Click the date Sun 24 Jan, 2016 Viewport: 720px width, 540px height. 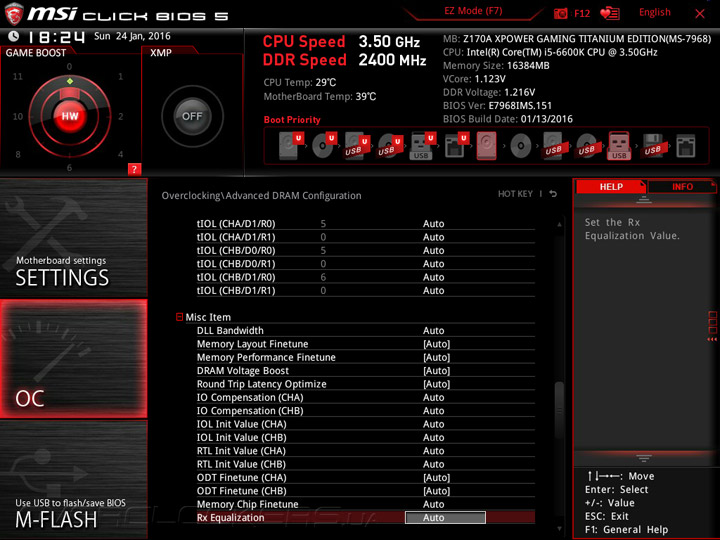click(132, 36)
